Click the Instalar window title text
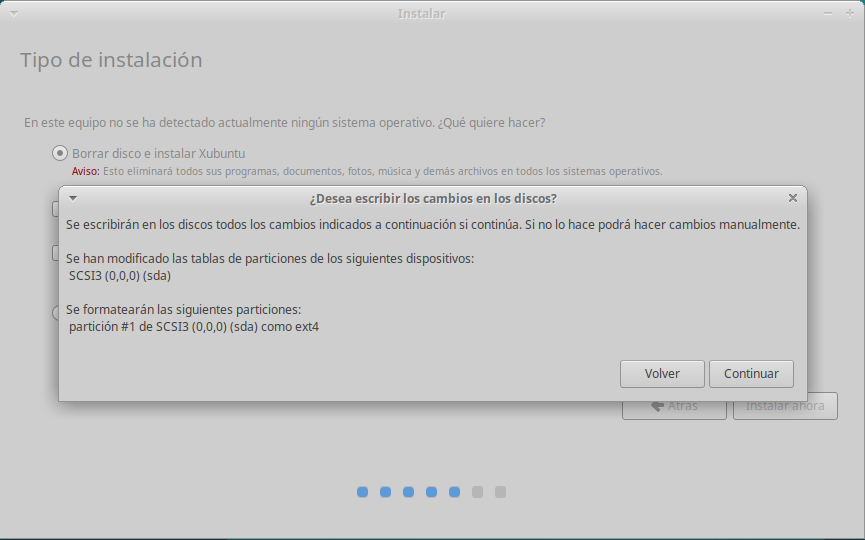865x540 pixels. [x=421, y=14]
